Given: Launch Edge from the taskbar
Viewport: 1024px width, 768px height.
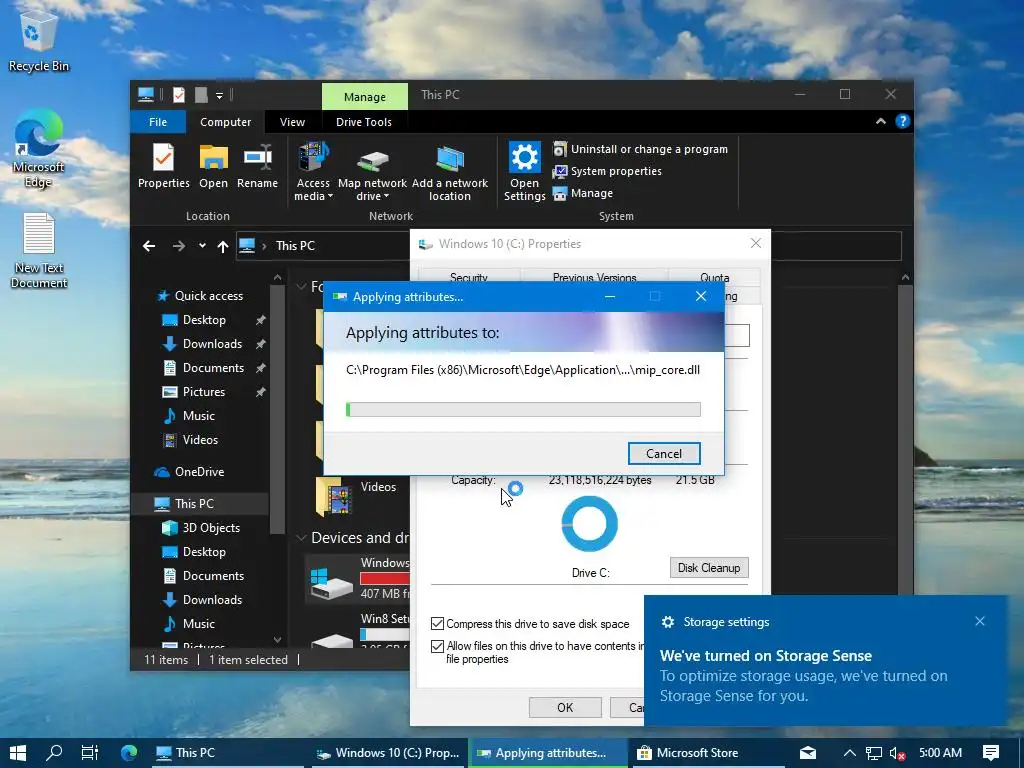Looking at the screenshot, I should pos(129,753).
